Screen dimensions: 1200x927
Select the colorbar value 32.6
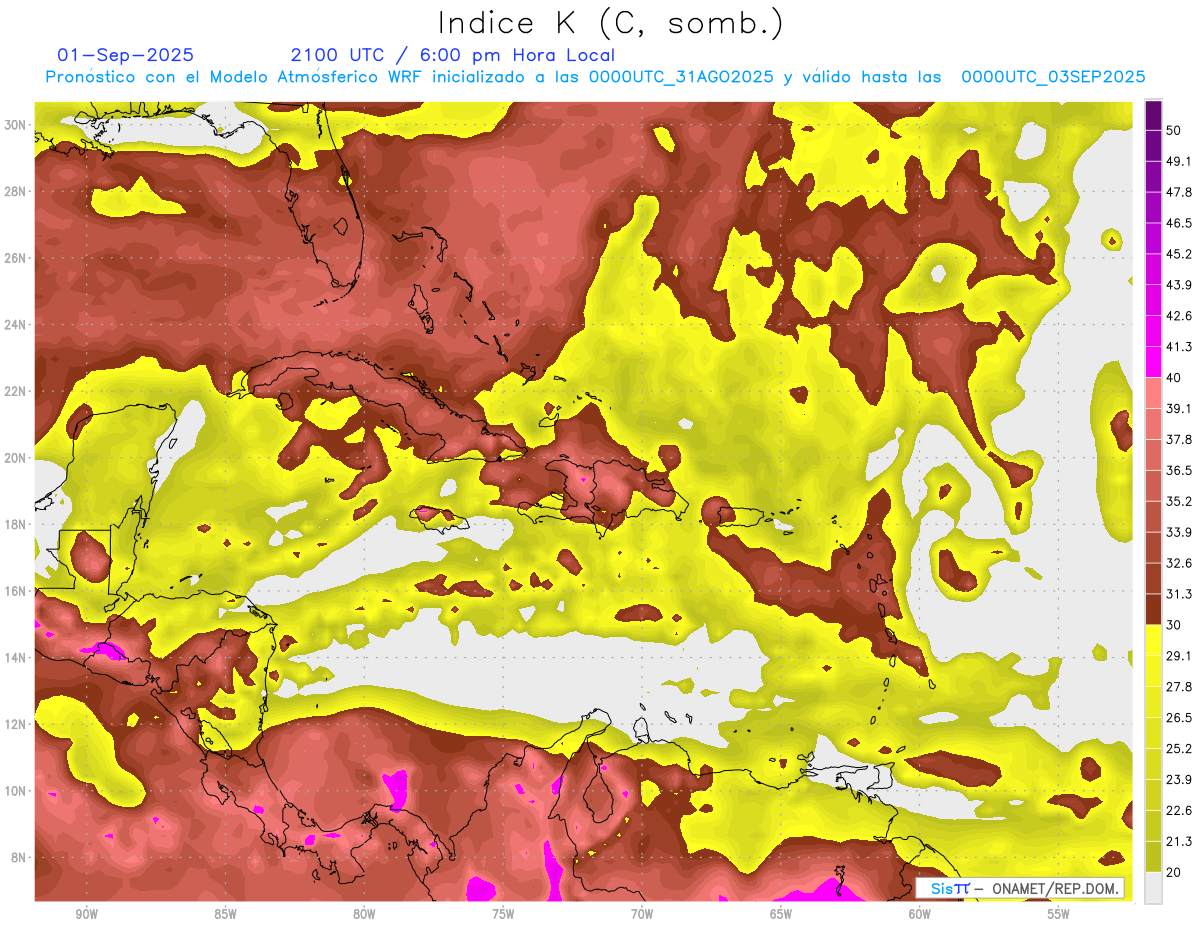click(1178, 564)
